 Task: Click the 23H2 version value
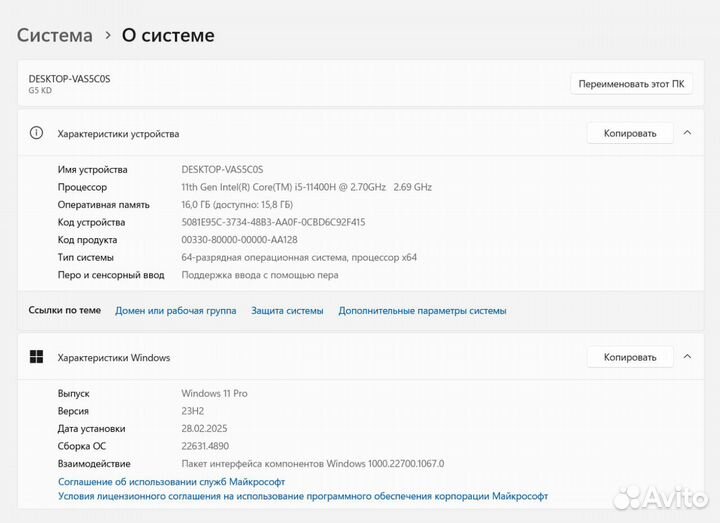(x=192, y=411)
